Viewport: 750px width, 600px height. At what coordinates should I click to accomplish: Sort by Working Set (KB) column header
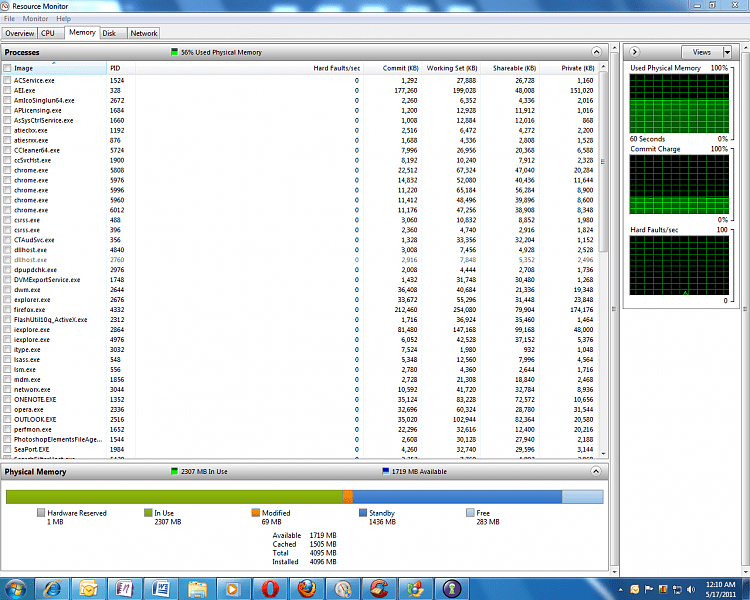(x=452, y=68)
